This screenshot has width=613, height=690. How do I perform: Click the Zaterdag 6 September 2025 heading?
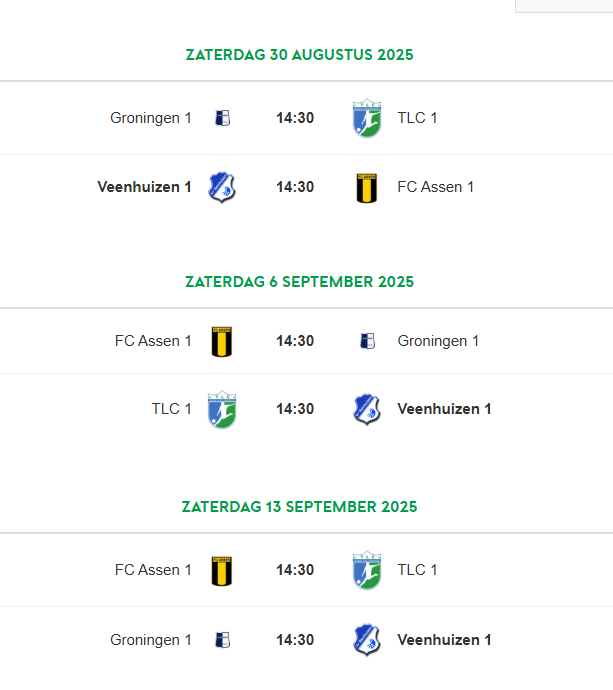tap(299, 282)
